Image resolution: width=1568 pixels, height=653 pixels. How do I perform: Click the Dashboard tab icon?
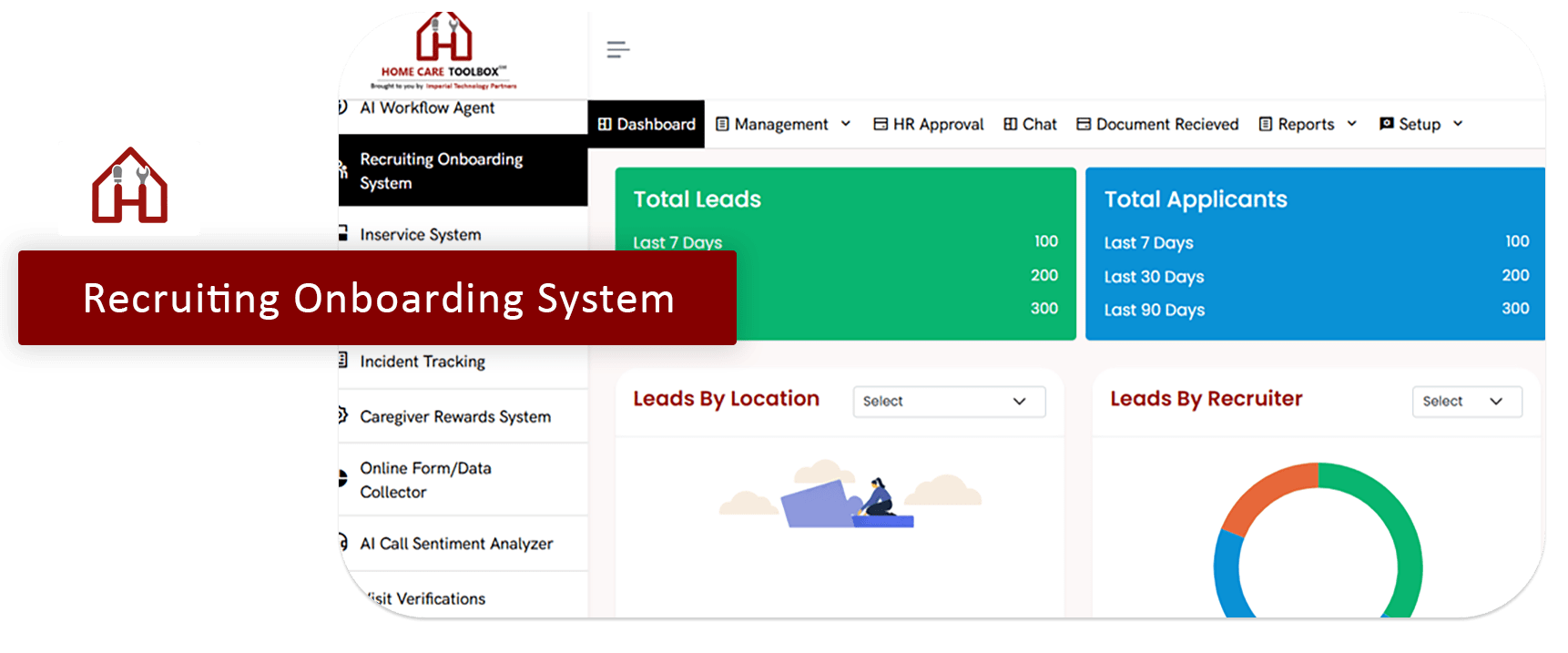point(605,125)
